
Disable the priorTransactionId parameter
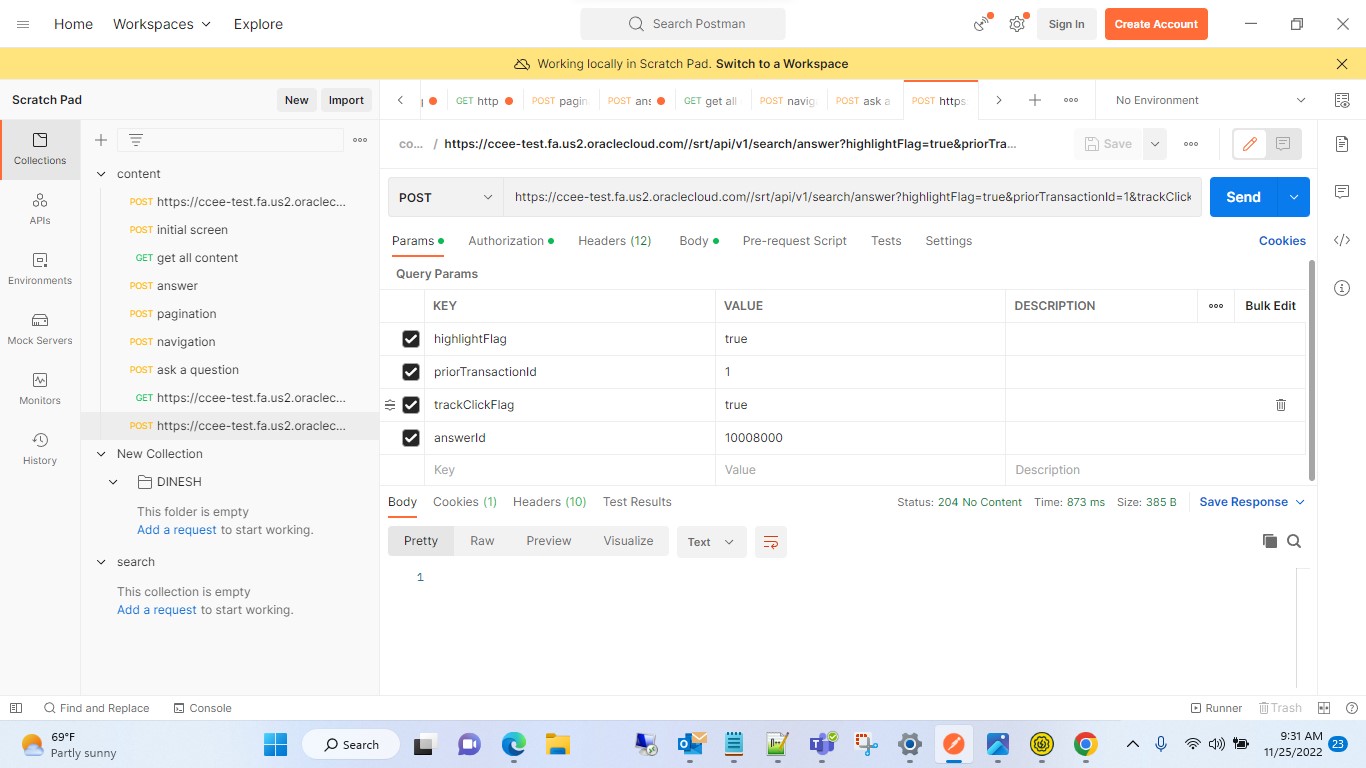[x=411, y=371]
